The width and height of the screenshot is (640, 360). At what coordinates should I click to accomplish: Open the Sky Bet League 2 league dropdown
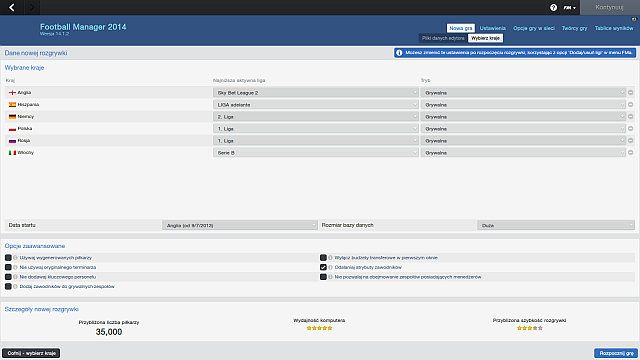point(316,93)
